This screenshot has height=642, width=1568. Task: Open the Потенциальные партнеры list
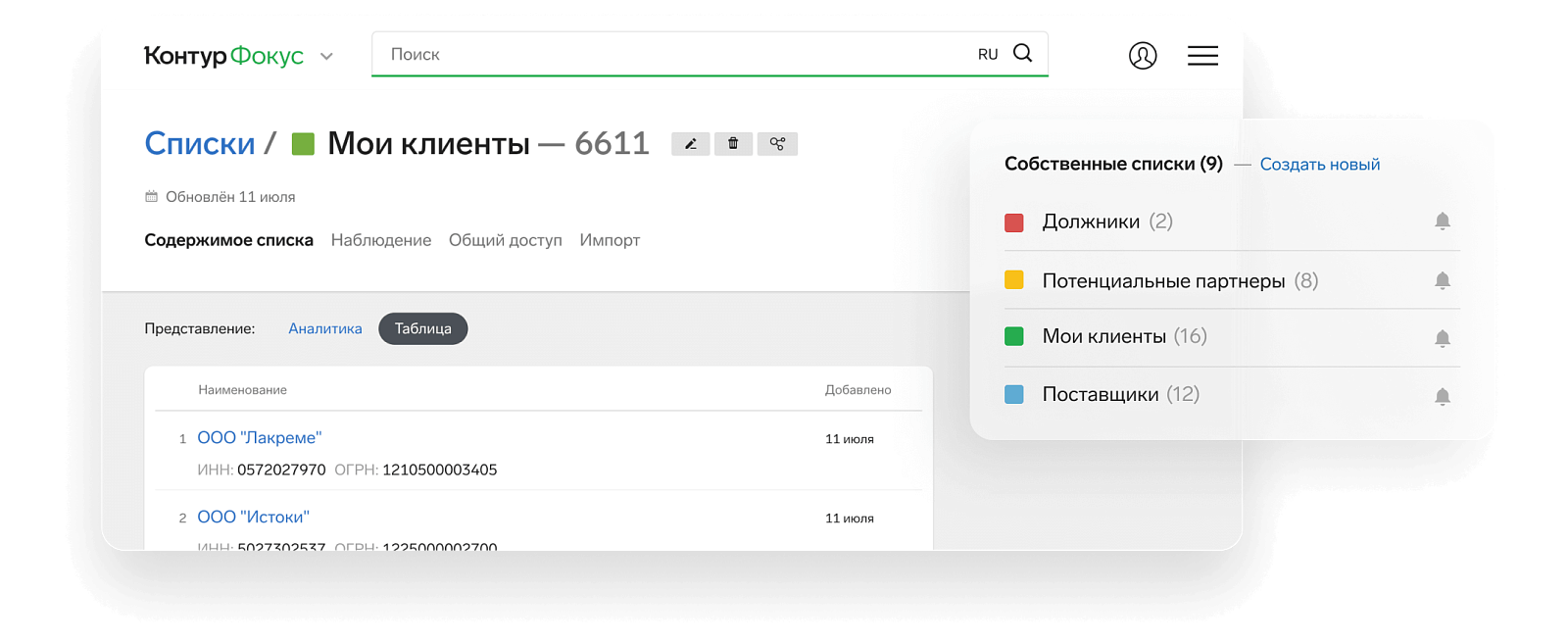pyautogui.click(x=1163, y=281)
